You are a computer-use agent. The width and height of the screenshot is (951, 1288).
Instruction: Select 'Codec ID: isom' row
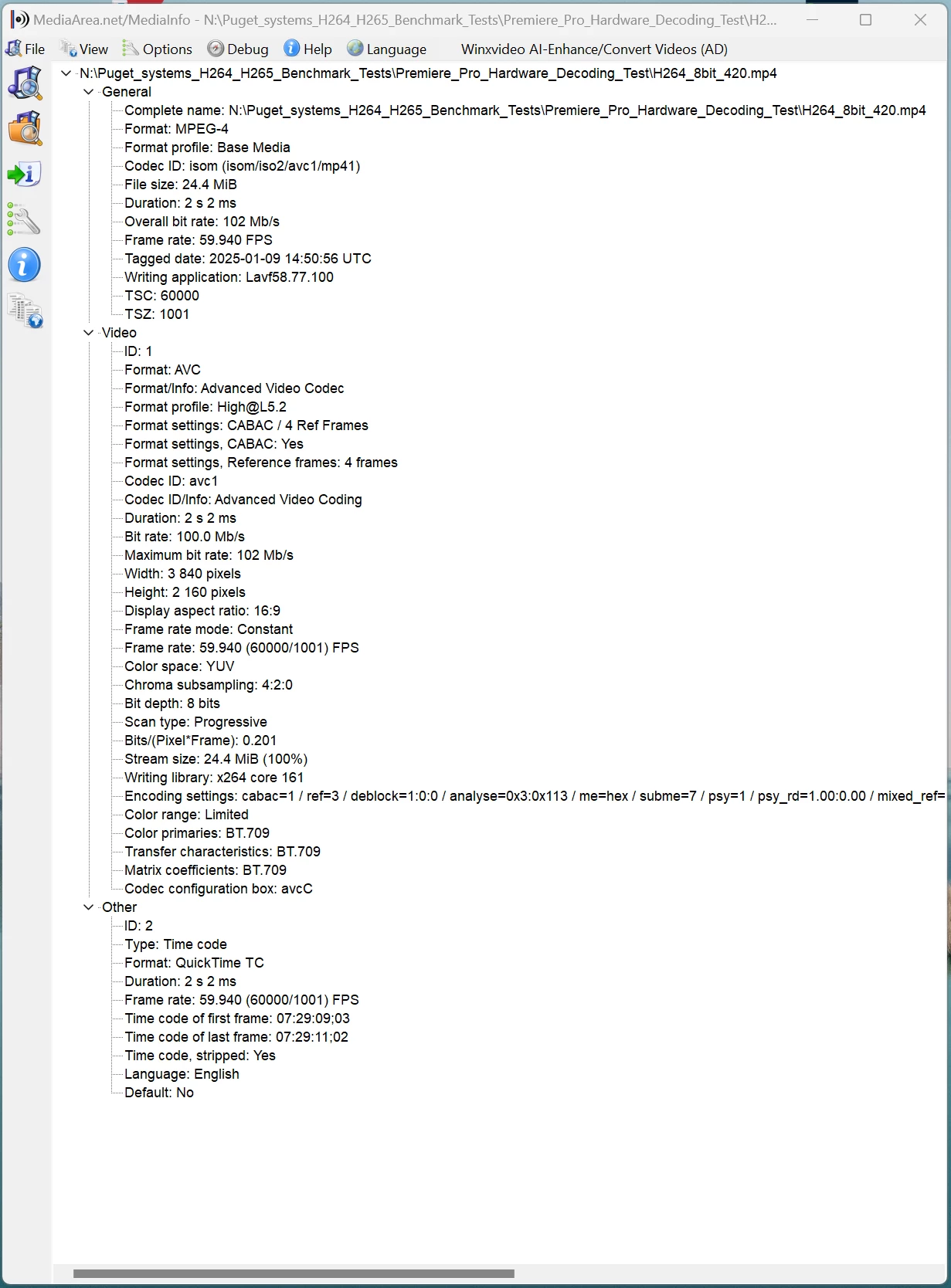[x=242, y=166]
